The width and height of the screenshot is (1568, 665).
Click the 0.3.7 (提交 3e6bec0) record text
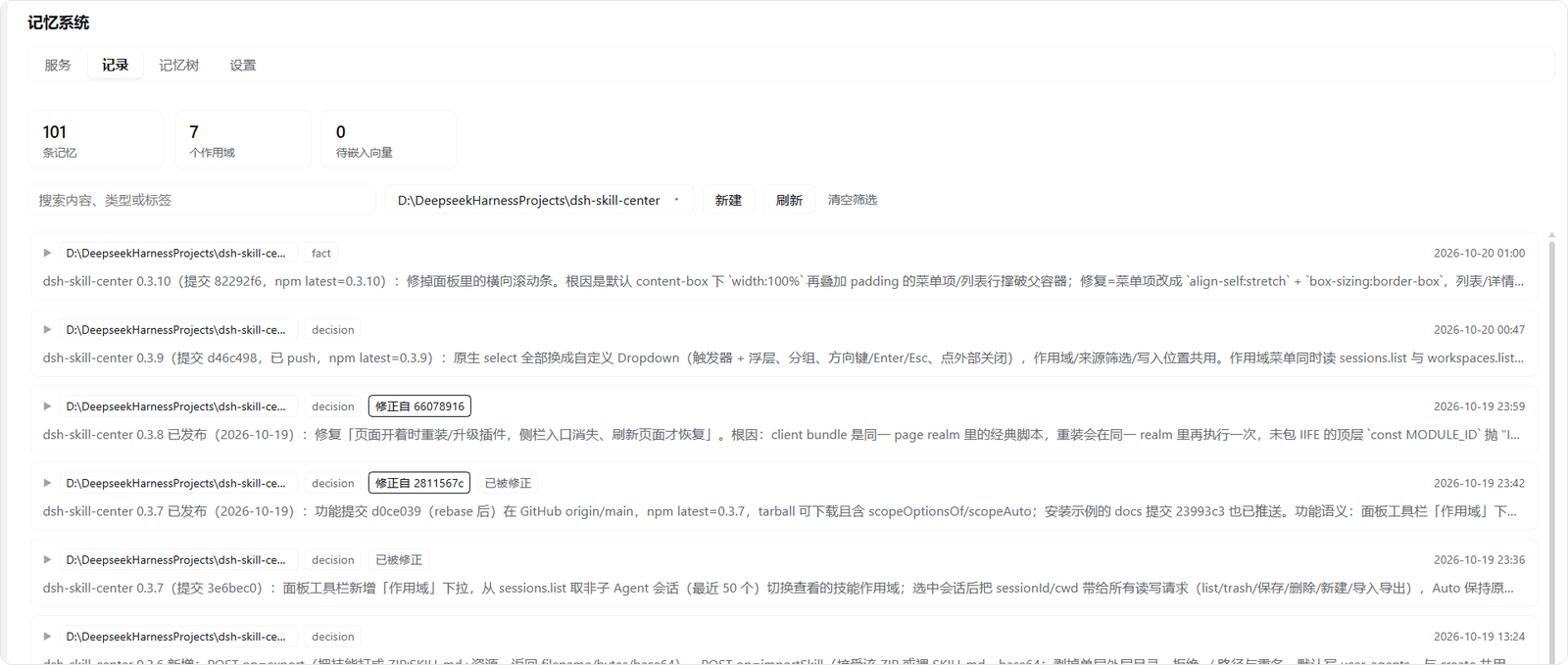coord(778,589)
